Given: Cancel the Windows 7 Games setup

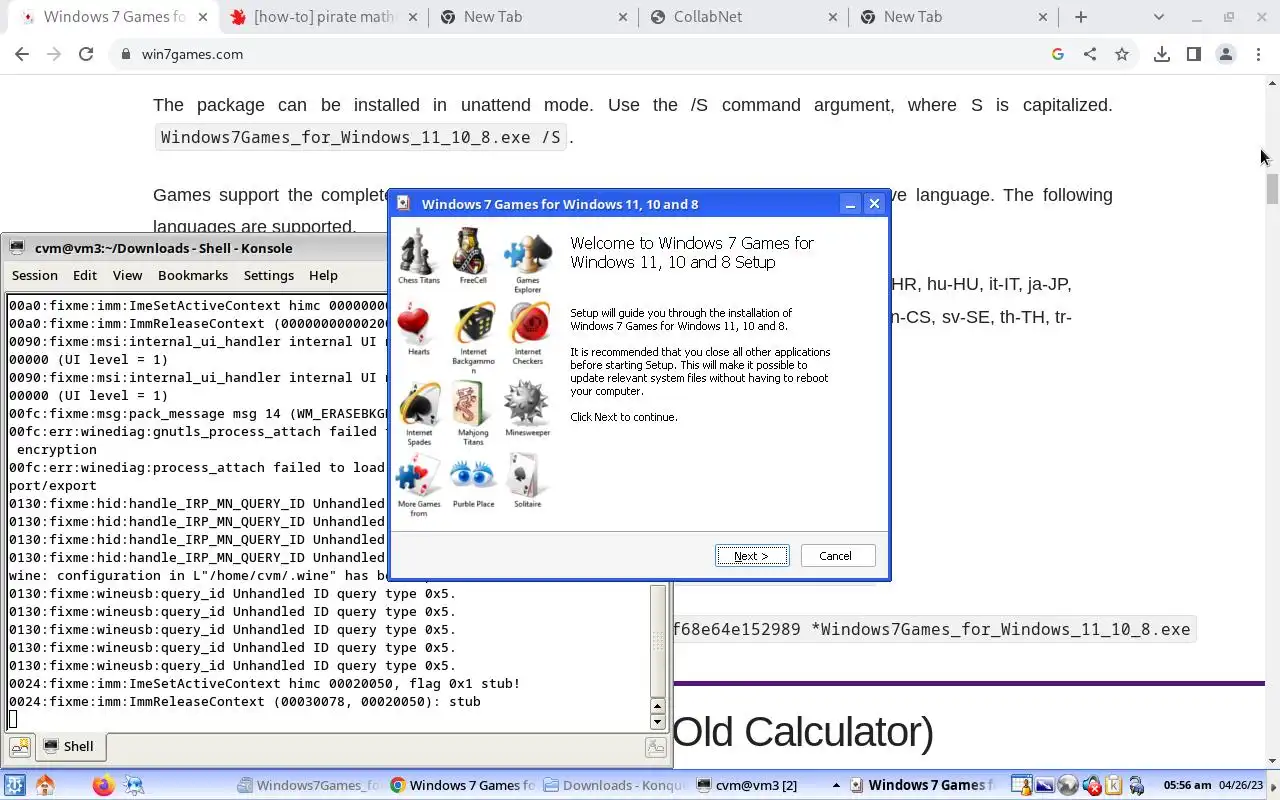Looking at the screenshot, I should [x=836, y=556].
